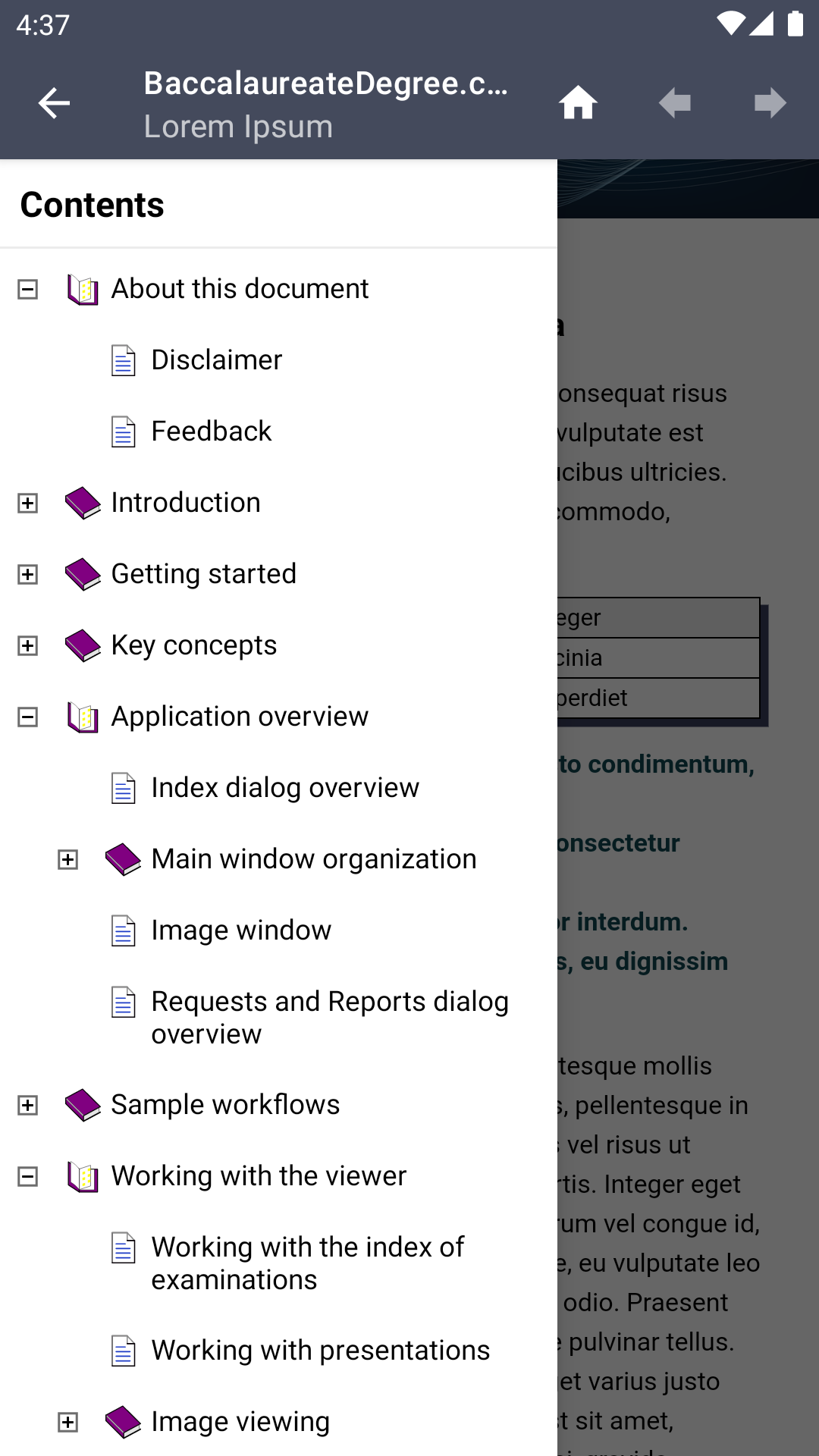Expand the Image viewing subtree
The height and width of the screenshot is (1456, 819).
tap(69, 1422)
